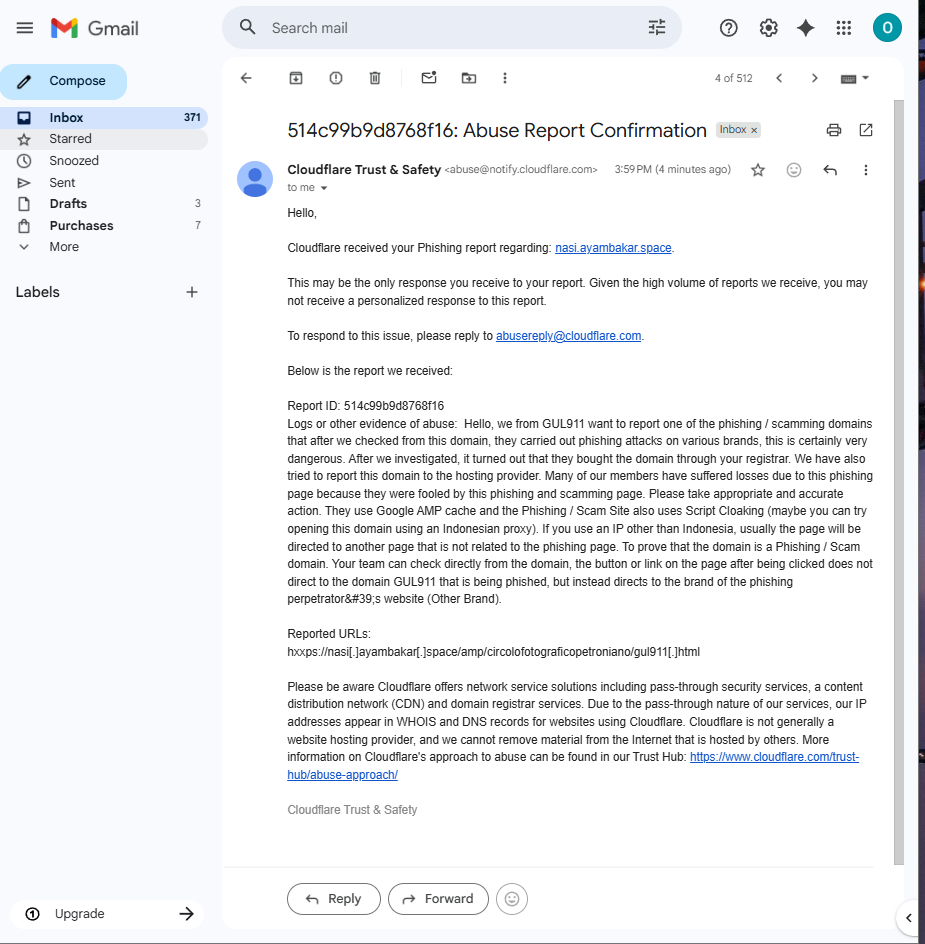
Task: Open the Snoozed folder
Action: pos(104,161)
